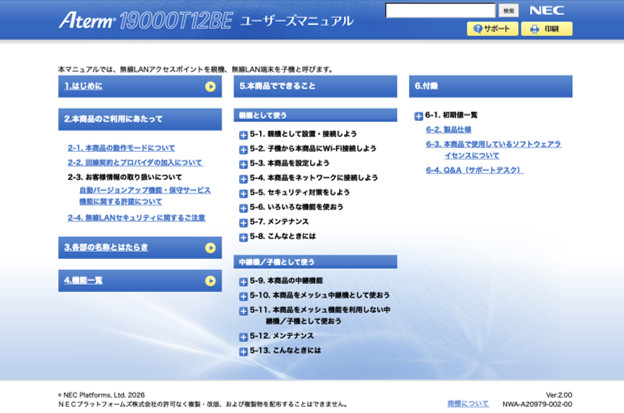Viewport: 624px width, 413px height.
Task: Click the NEC logo
Action: pos(546,10)
